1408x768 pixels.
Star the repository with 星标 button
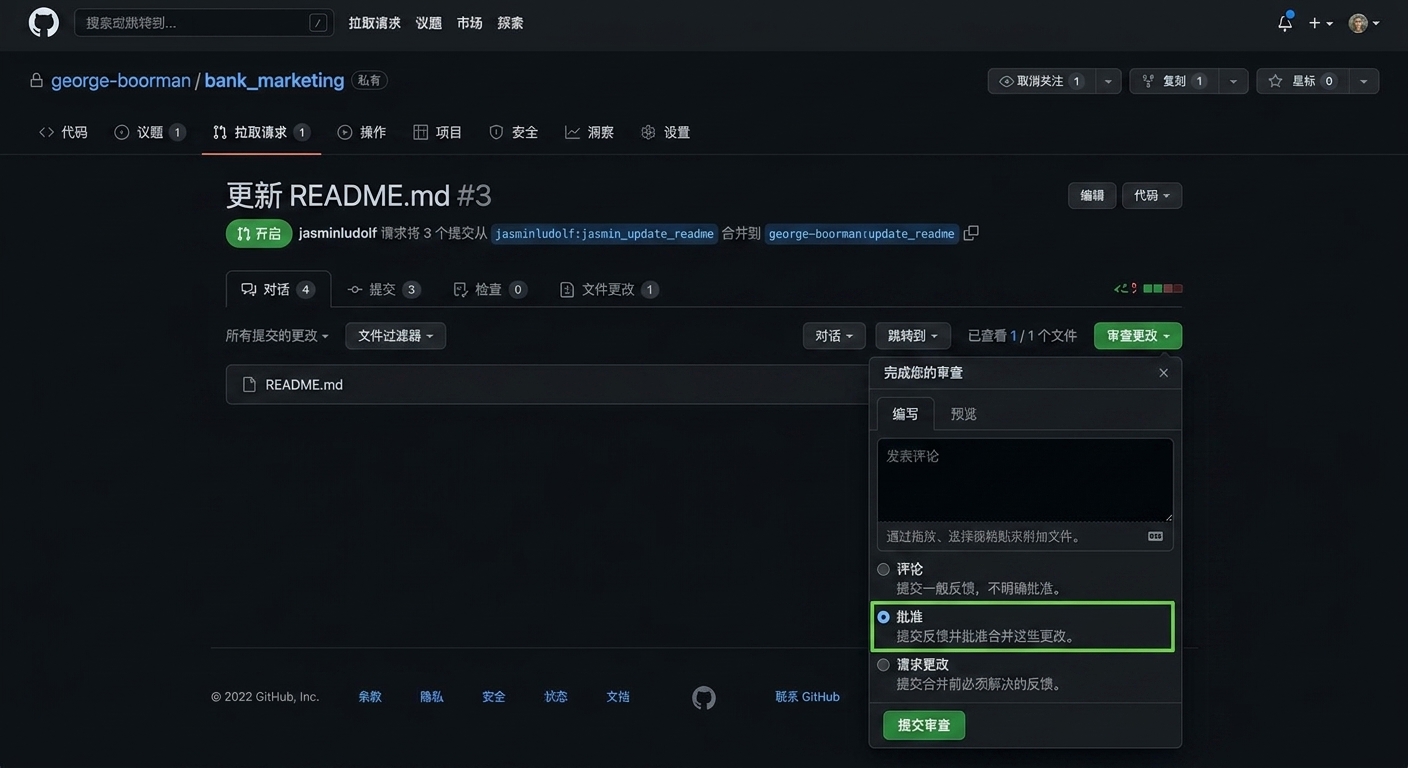tap(1303, 81)
